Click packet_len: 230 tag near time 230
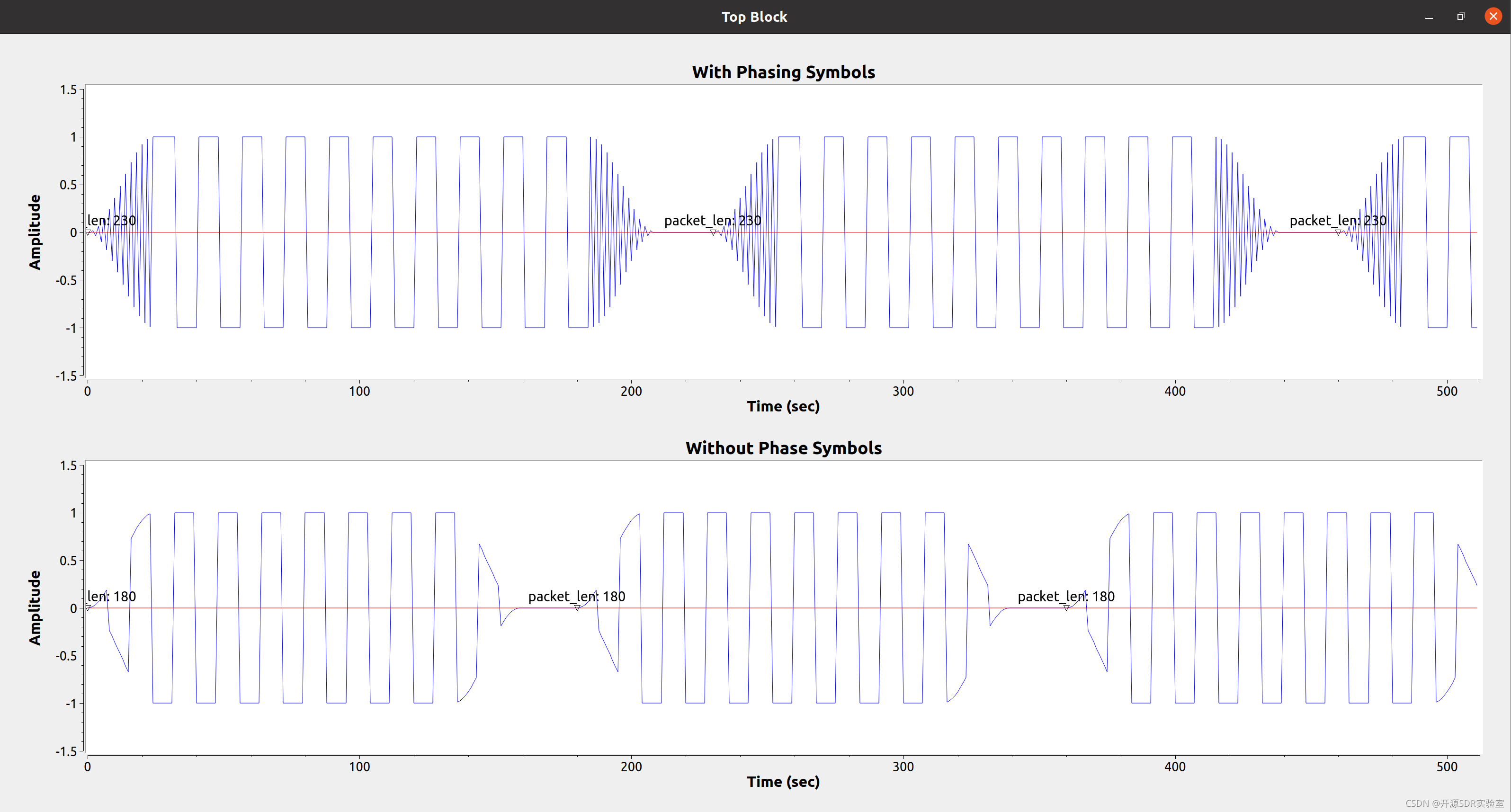 712,221
